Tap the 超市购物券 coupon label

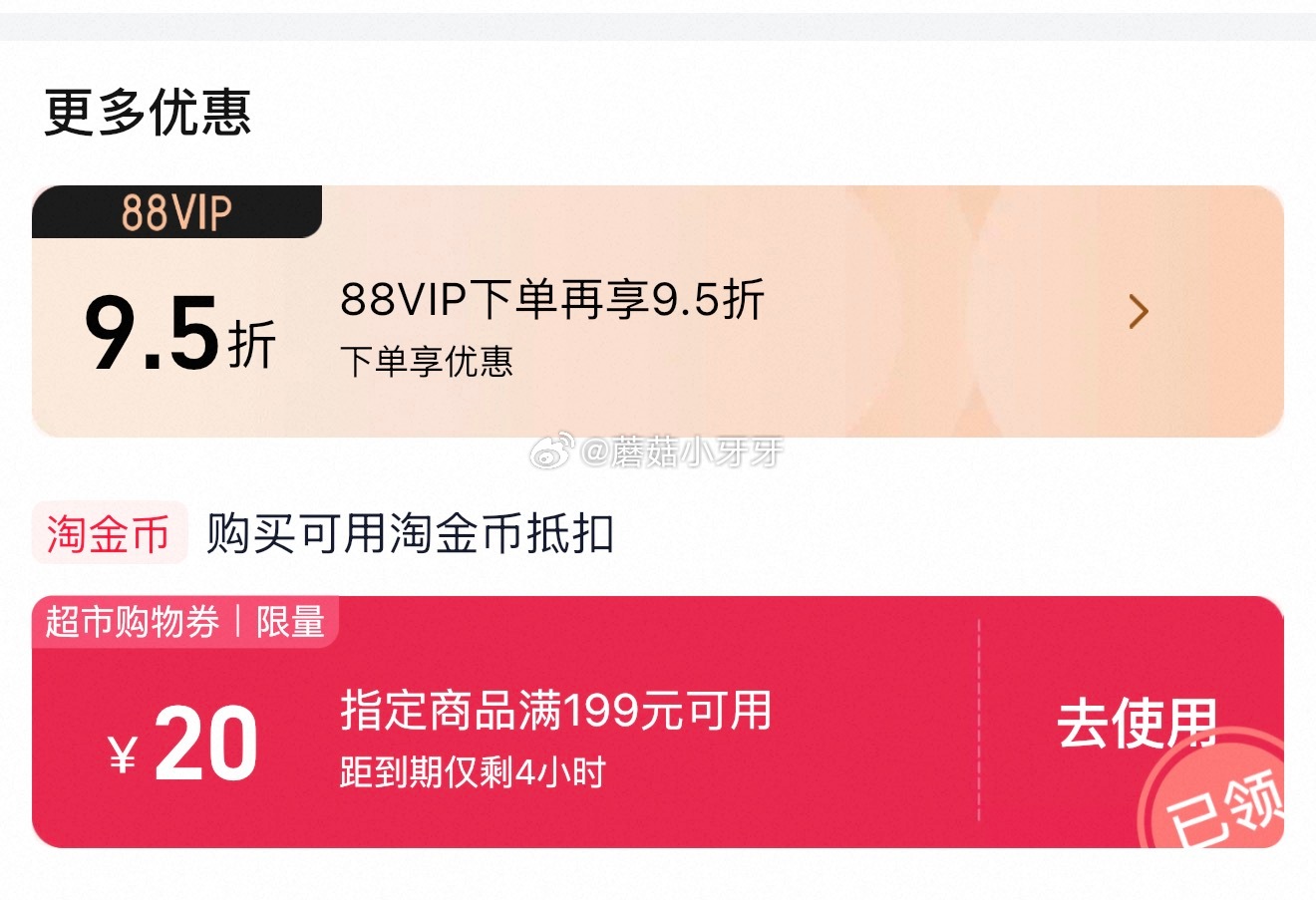(x=133, y=622)
